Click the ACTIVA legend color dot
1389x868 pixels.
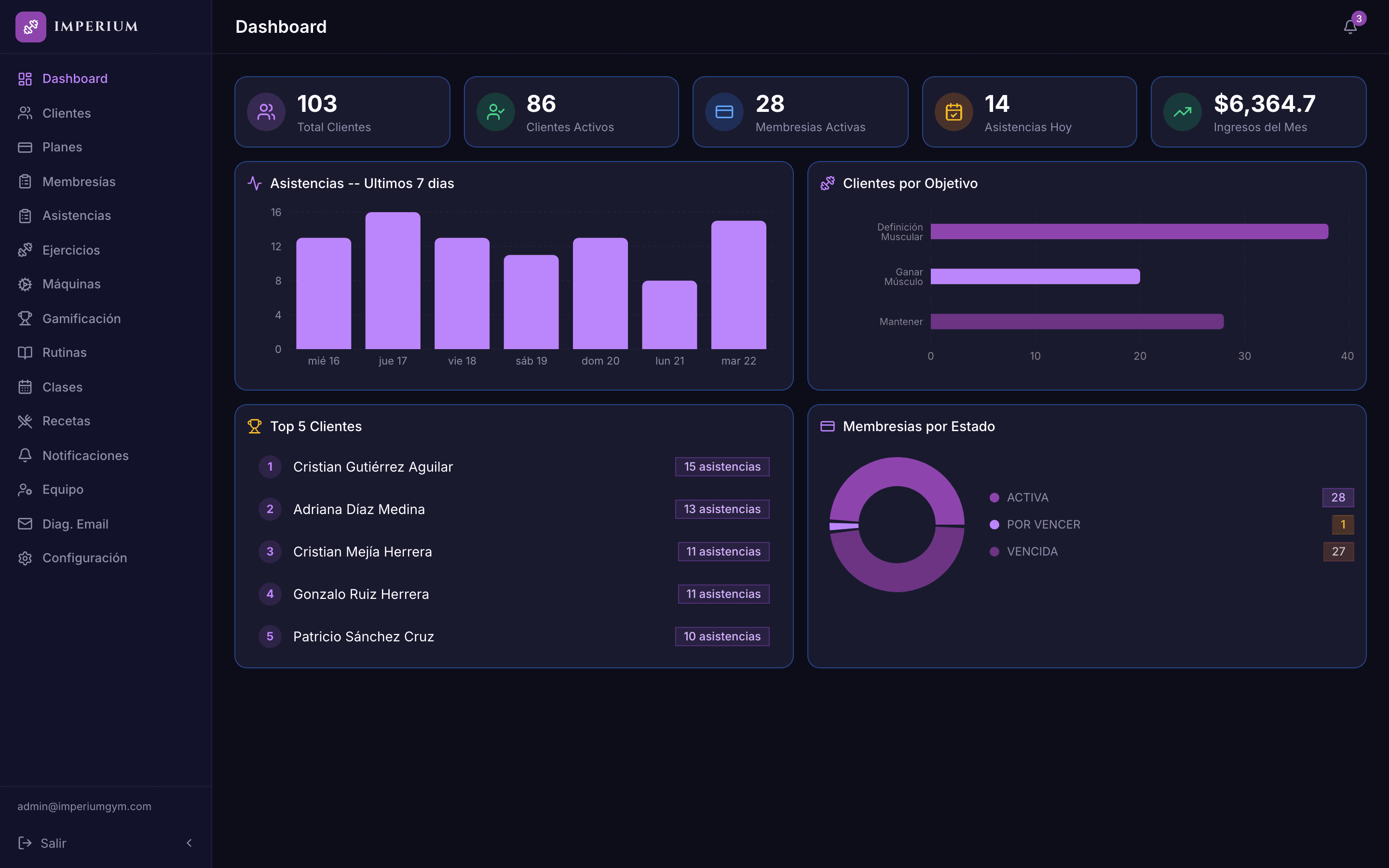click(994, 498)
